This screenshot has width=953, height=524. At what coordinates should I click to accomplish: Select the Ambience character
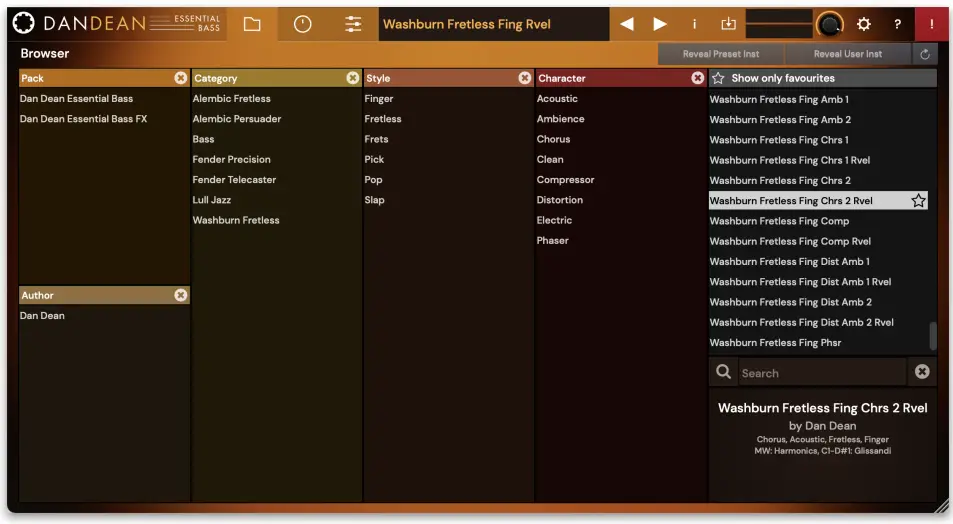(560, 119)
